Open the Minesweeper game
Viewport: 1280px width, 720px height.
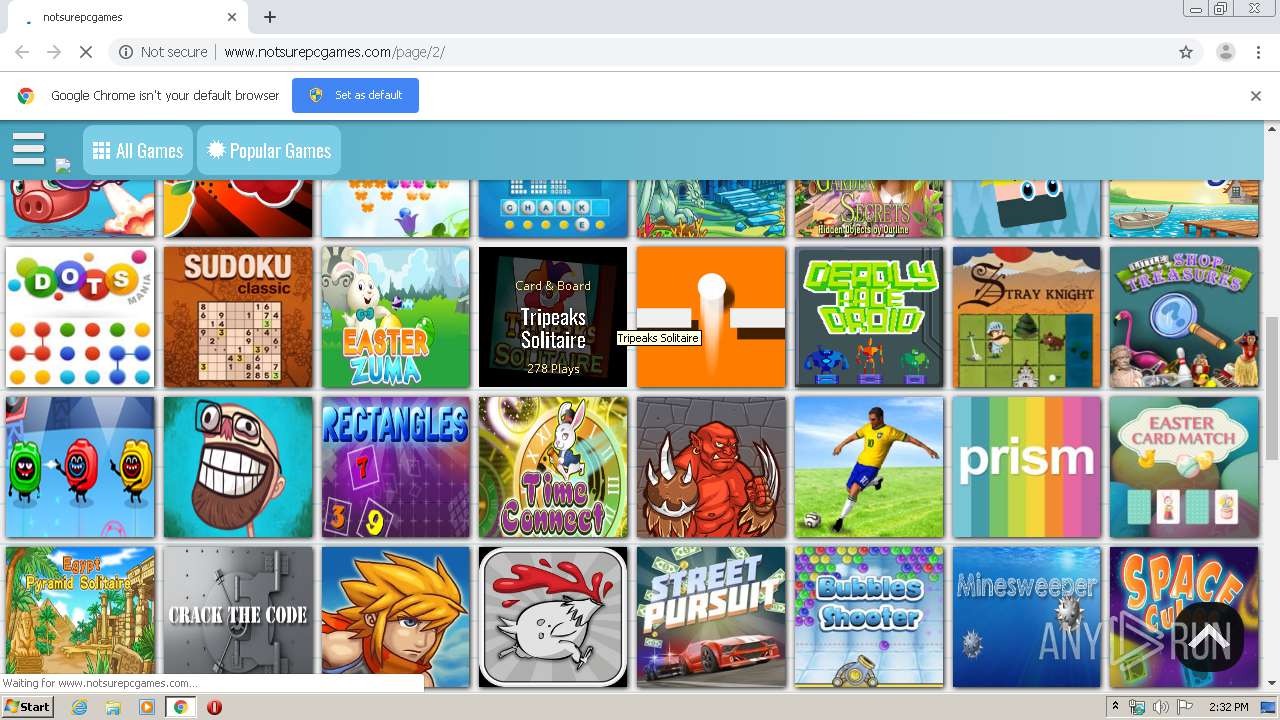click(1027, 617)
